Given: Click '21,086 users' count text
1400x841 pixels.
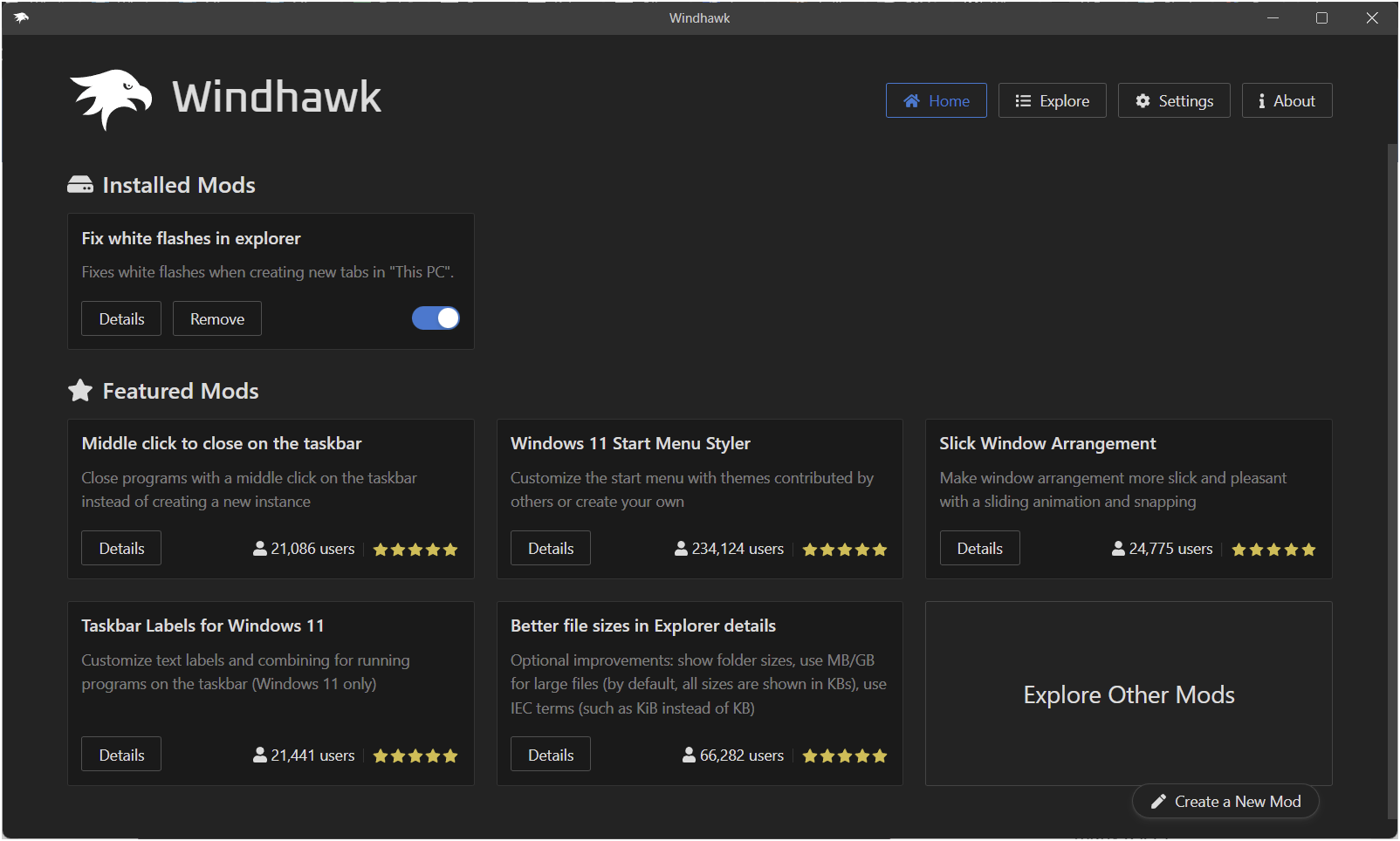Looking at the screenshot, I should pyautogui.click(x=312, y=549).
